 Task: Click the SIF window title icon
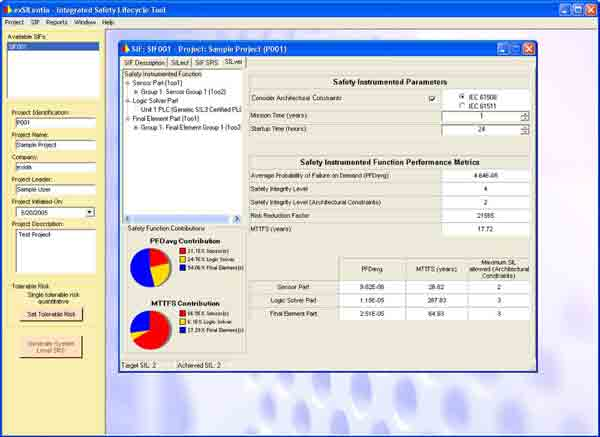tap(125, 48)
